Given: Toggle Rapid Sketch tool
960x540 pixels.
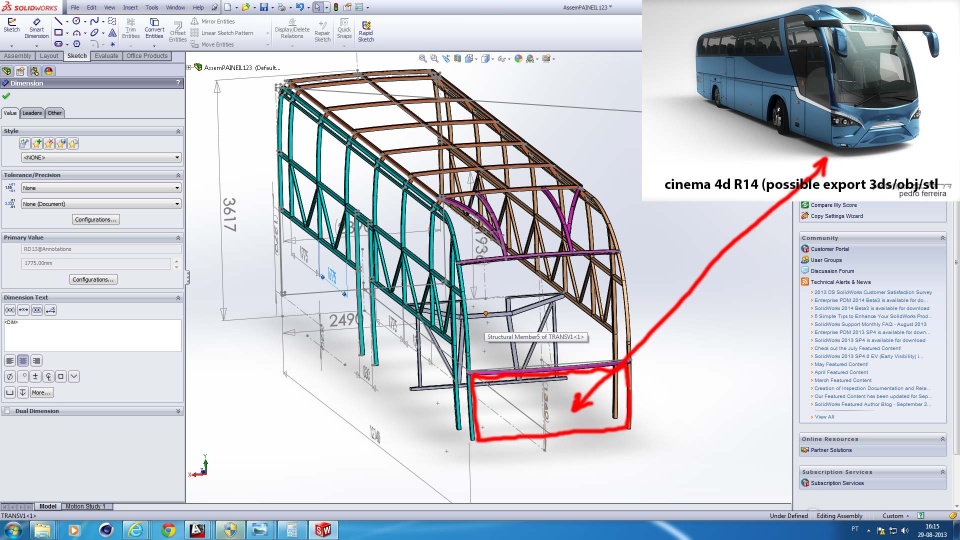Looking at the screenshot, I should tap(366, 31).
